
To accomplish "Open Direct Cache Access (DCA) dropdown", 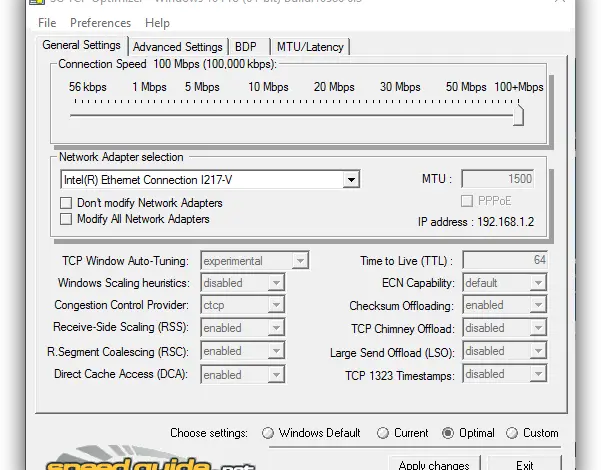I will pyautogui.click(x=276, y=375).
